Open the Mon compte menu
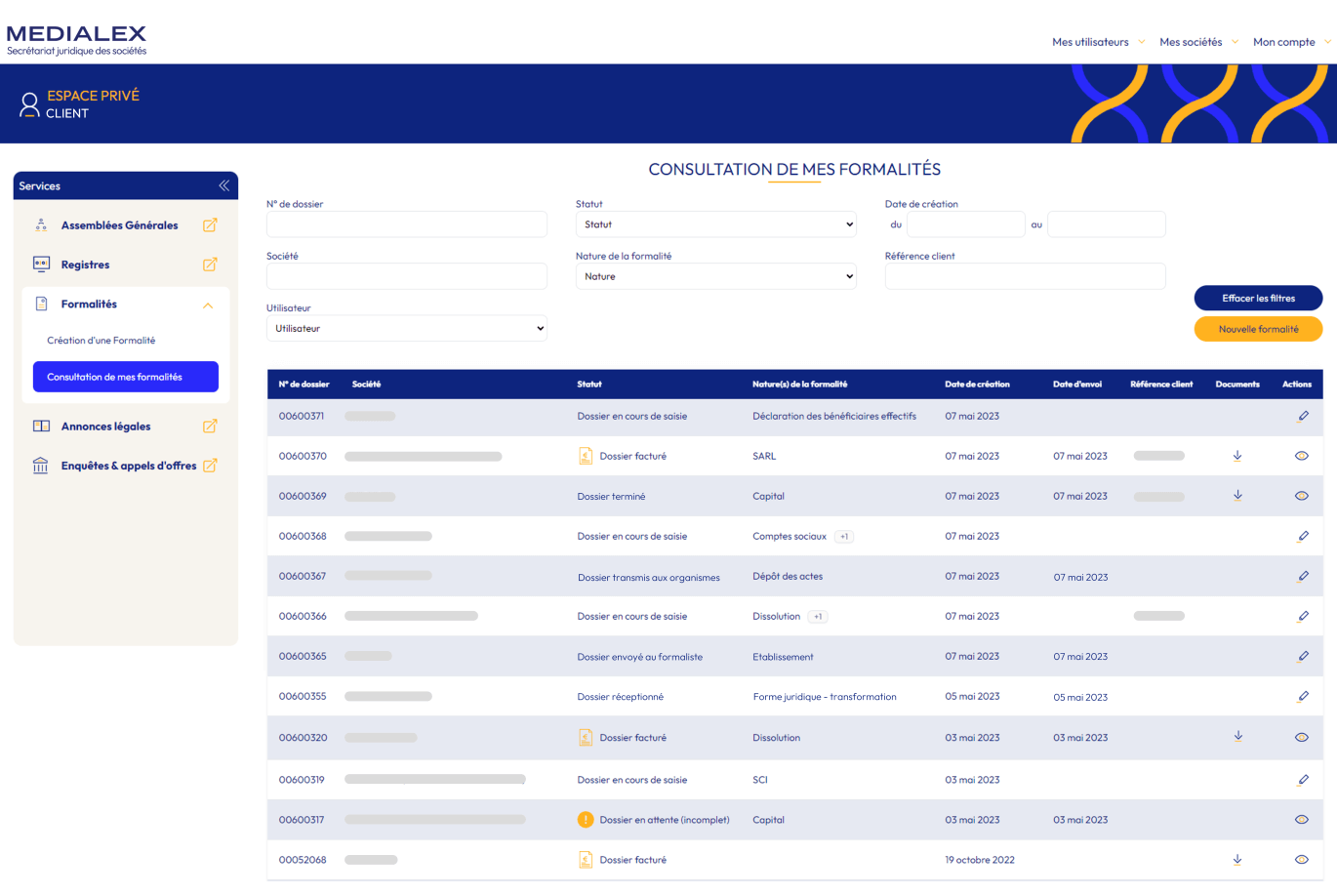1337x896 pixels. 1284,42
